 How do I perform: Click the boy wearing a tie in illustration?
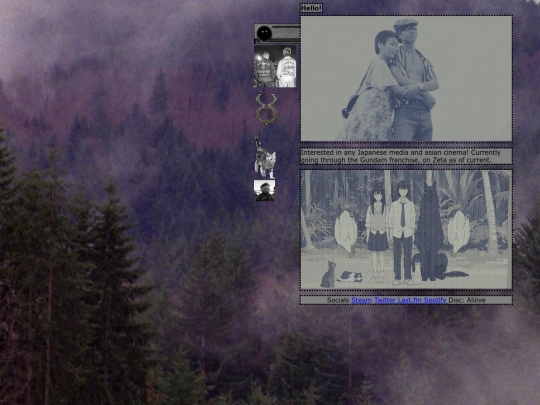402,232
